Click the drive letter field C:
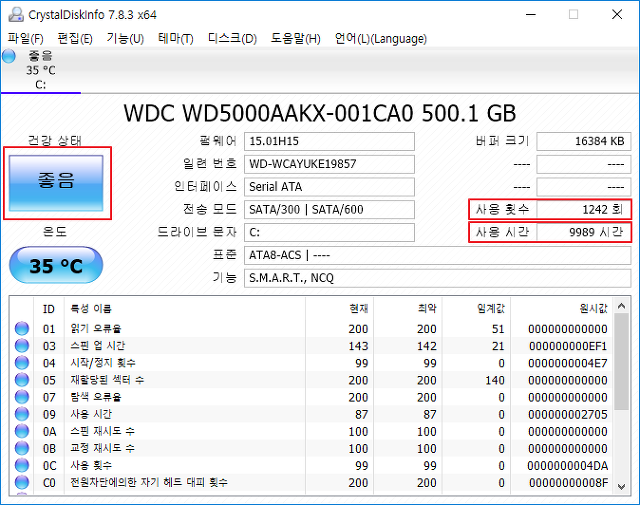This screenshot has width=640, height=505. 329,232
